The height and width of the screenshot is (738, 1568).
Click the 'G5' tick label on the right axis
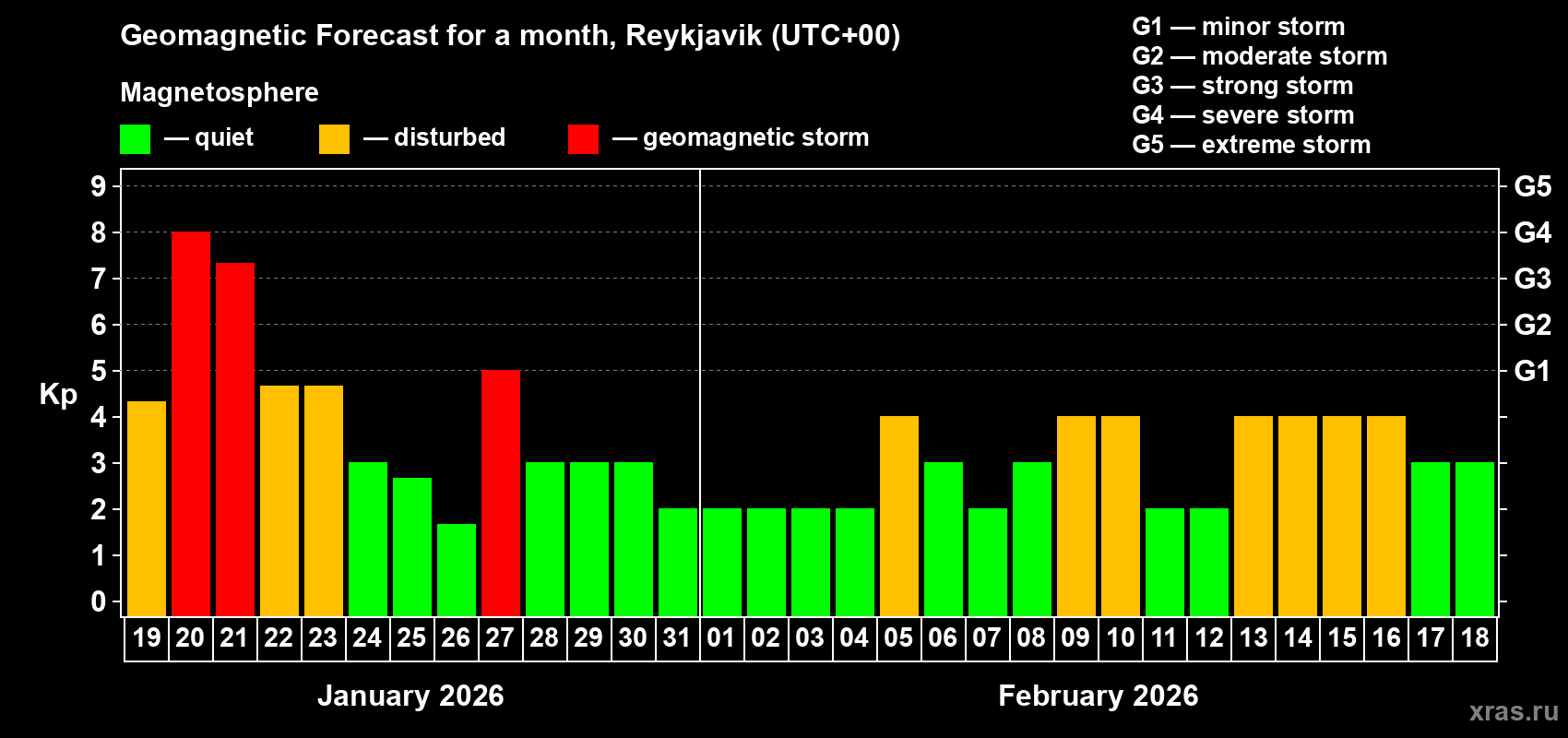1533,186
